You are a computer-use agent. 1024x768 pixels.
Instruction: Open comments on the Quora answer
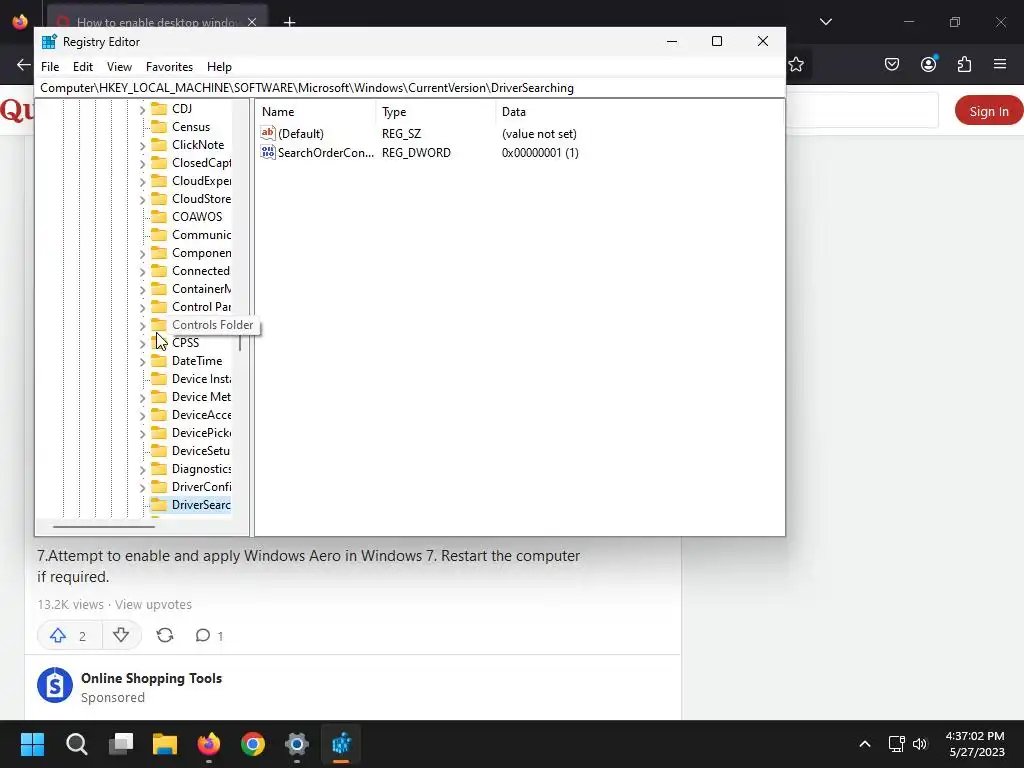[209, 635]
